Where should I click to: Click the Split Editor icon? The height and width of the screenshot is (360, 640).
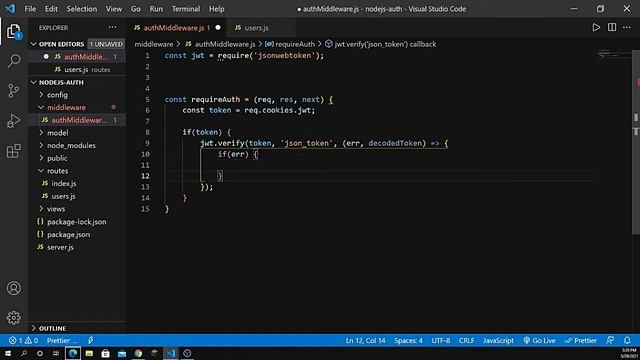[611, 27]
